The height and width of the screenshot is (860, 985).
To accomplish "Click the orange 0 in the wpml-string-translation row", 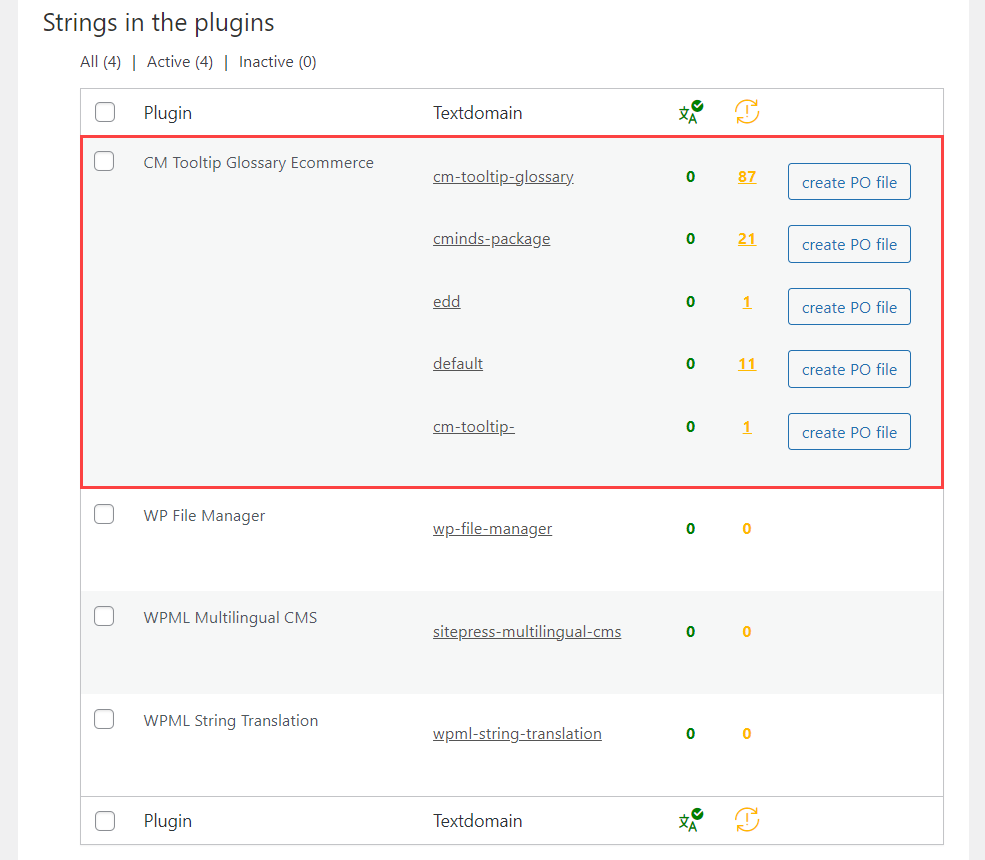I will click(x=747, y=734).
